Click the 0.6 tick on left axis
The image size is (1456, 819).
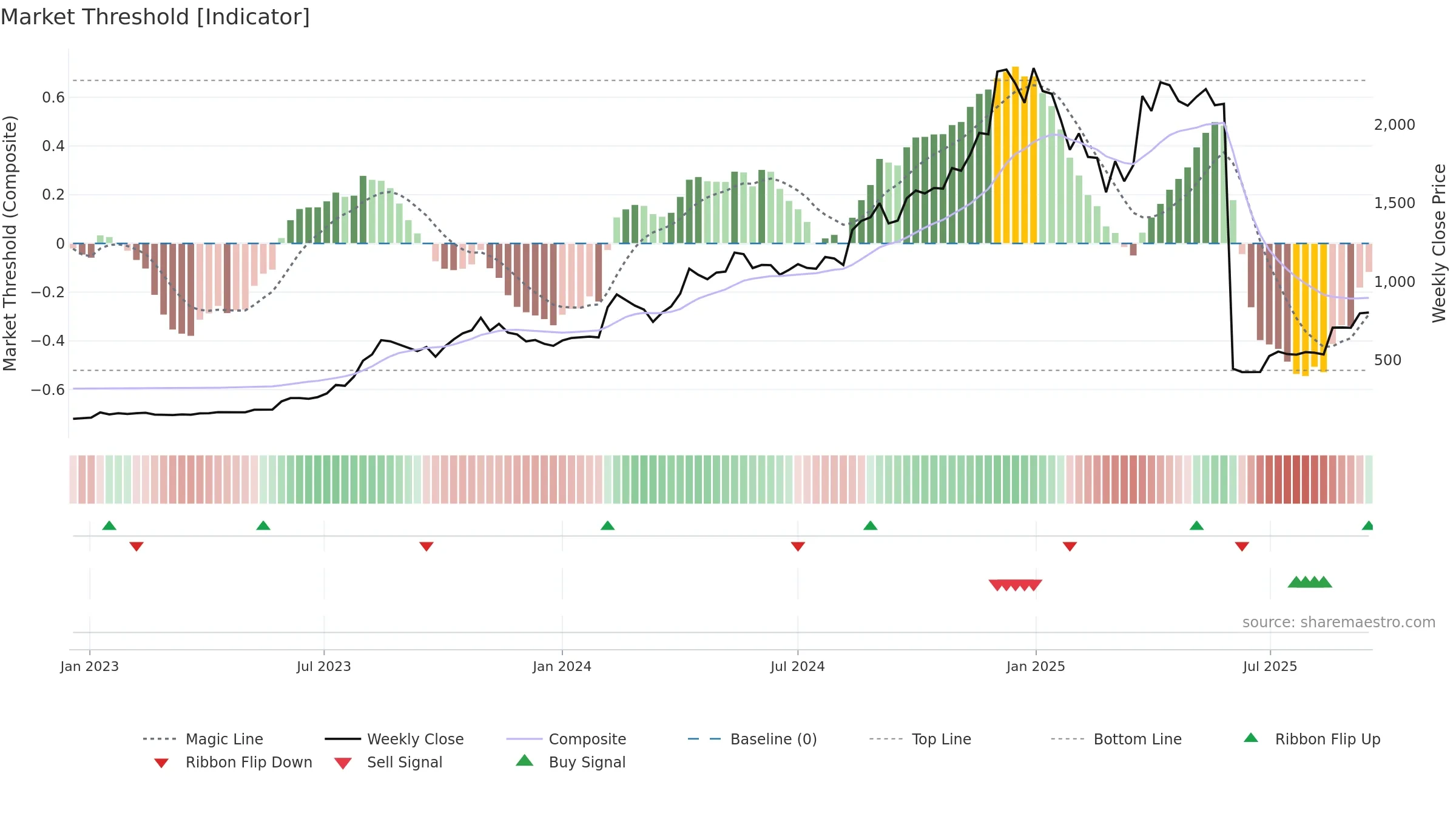click(53, 98)
